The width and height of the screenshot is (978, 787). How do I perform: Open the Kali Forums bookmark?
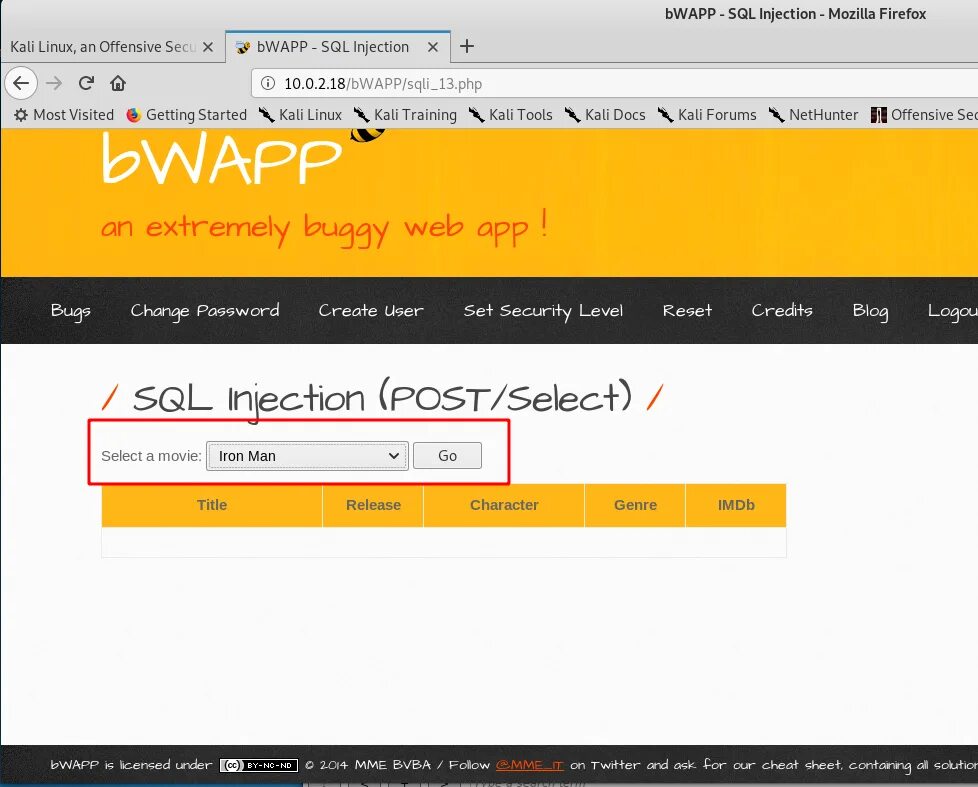click(x=707, y=115)
